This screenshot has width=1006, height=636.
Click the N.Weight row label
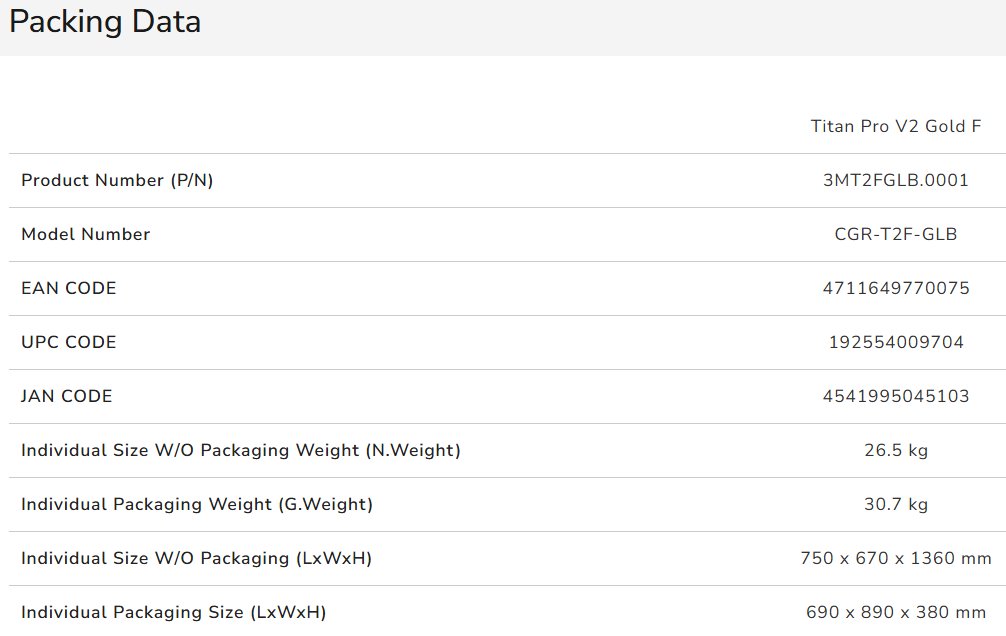pyautogui.click(x=241, y=451)
